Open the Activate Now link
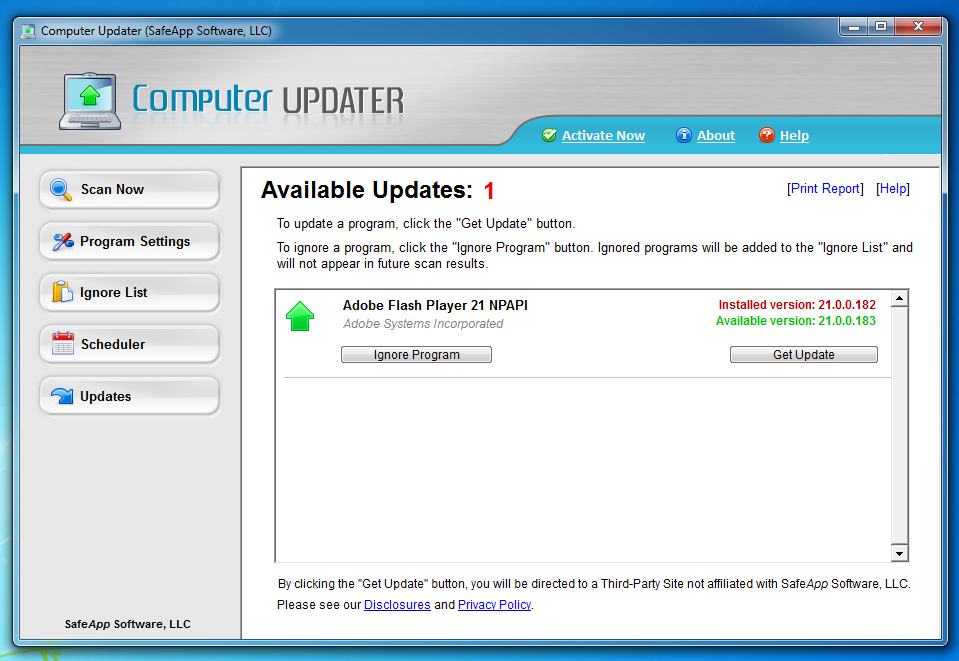Screen dimensions: 959x661 [603, 136]
